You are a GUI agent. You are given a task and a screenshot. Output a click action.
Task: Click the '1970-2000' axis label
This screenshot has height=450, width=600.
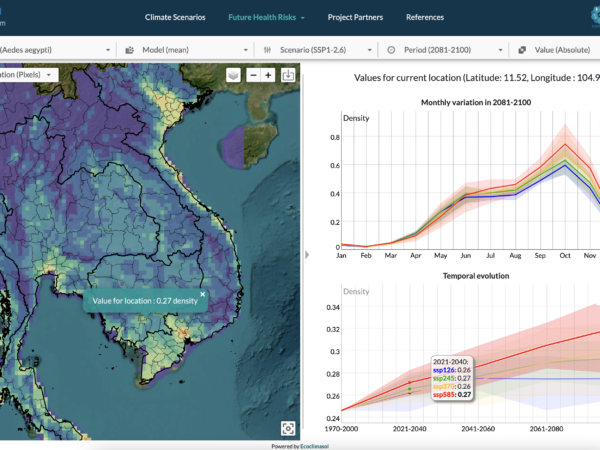pos(341,429)
